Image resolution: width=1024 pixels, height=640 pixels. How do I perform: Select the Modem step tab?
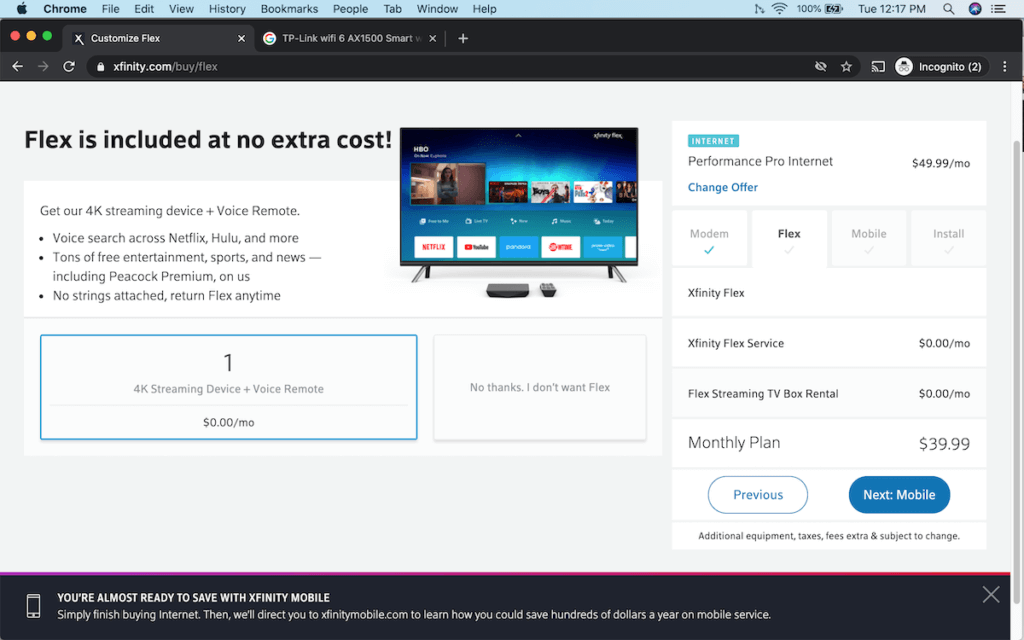[x=709, y=239]
